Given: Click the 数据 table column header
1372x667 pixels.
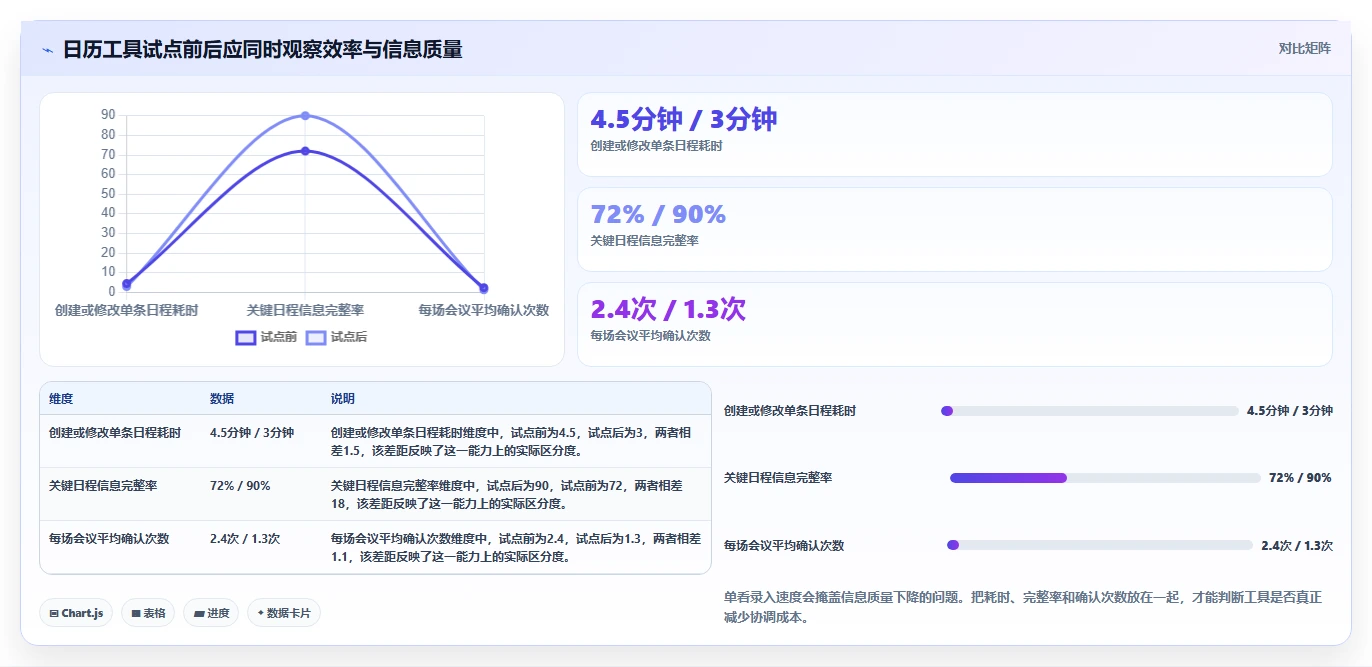Looking at the screenshot, I should pyautogui.click(x=222, y=398).
